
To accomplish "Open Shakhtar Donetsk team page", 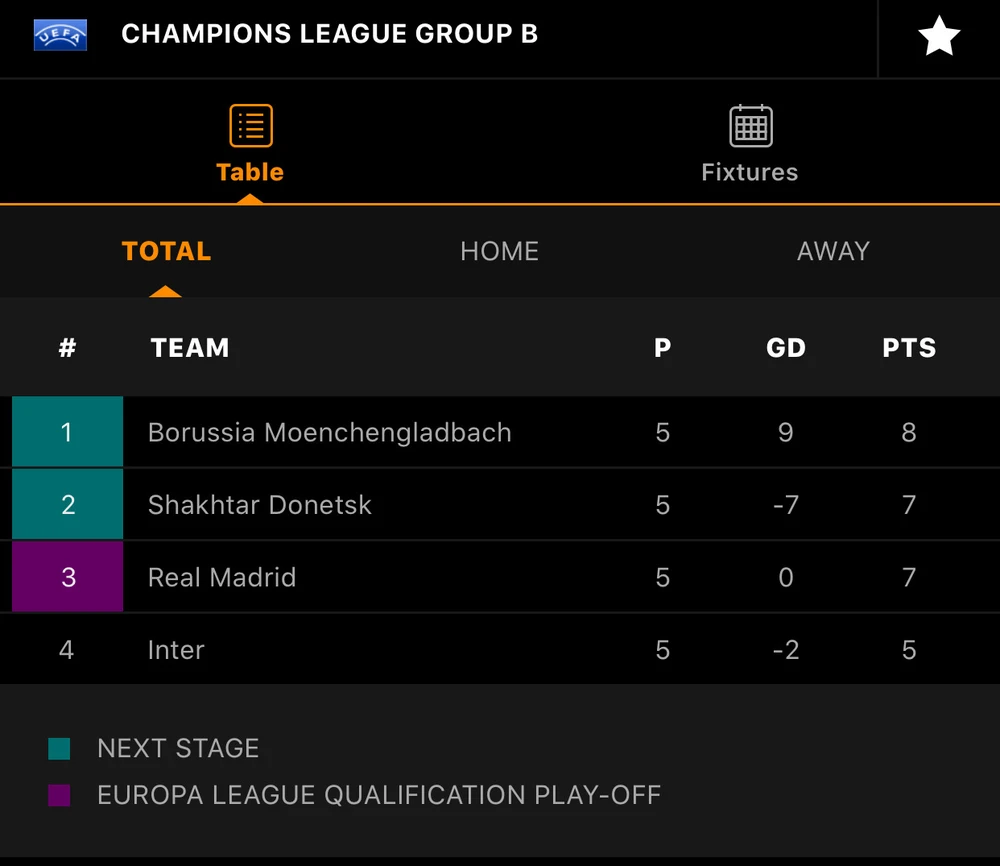I will click(260, 505).
